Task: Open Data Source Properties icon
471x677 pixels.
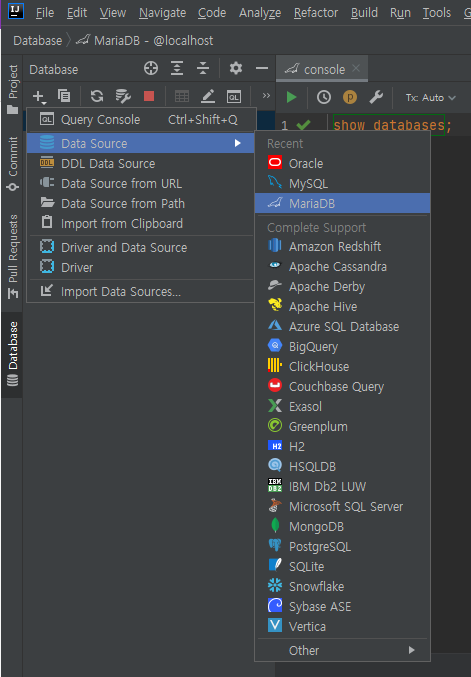Action: (x=123, y=96)
